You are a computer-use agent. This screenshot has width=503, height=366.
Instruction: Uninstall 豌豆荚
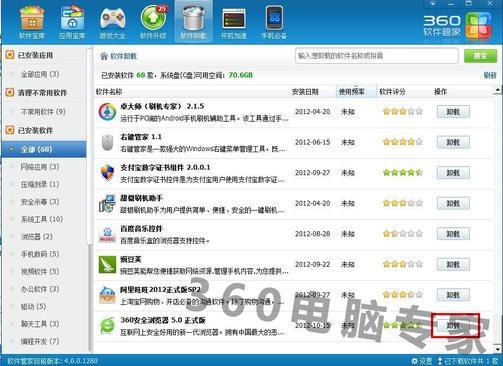pyautogui.click(x=453, y=265)
